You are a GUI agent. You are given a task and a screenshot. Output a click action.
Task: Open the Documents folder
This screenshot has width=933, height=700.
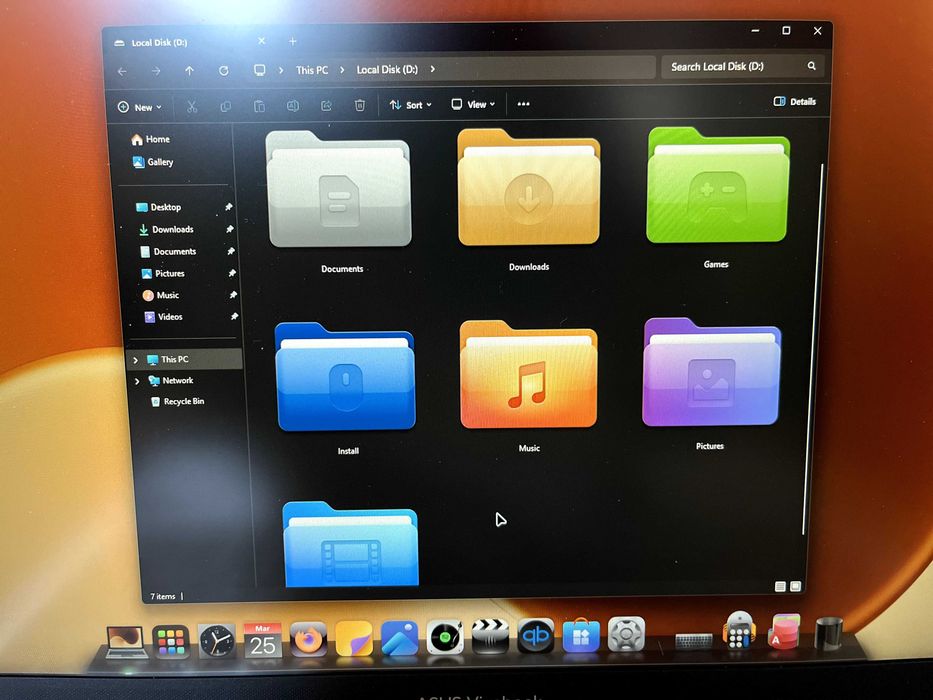[339, 189]
